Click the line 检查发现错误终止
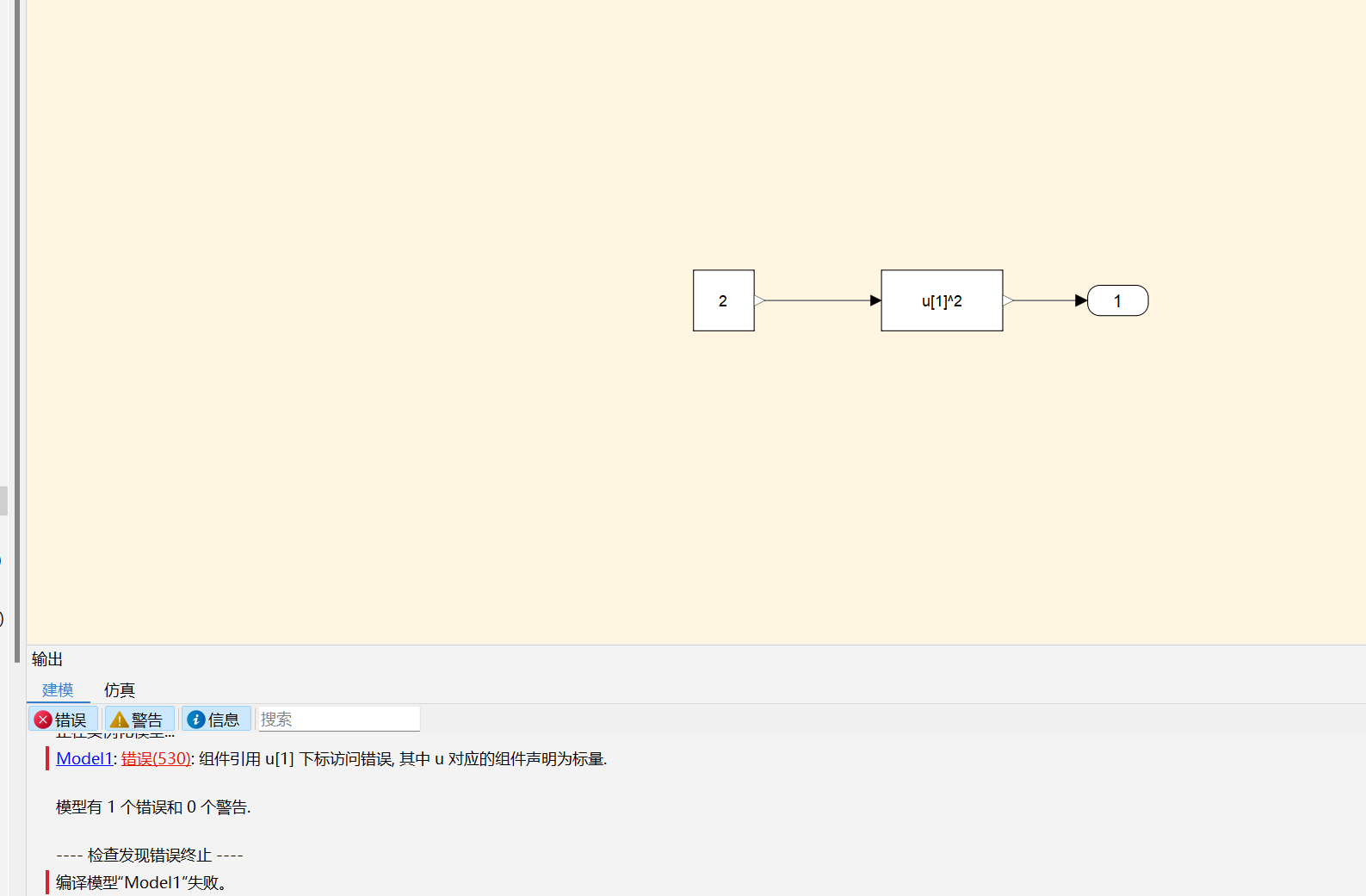The image size is (1366, 896). [x=150, y=855]
